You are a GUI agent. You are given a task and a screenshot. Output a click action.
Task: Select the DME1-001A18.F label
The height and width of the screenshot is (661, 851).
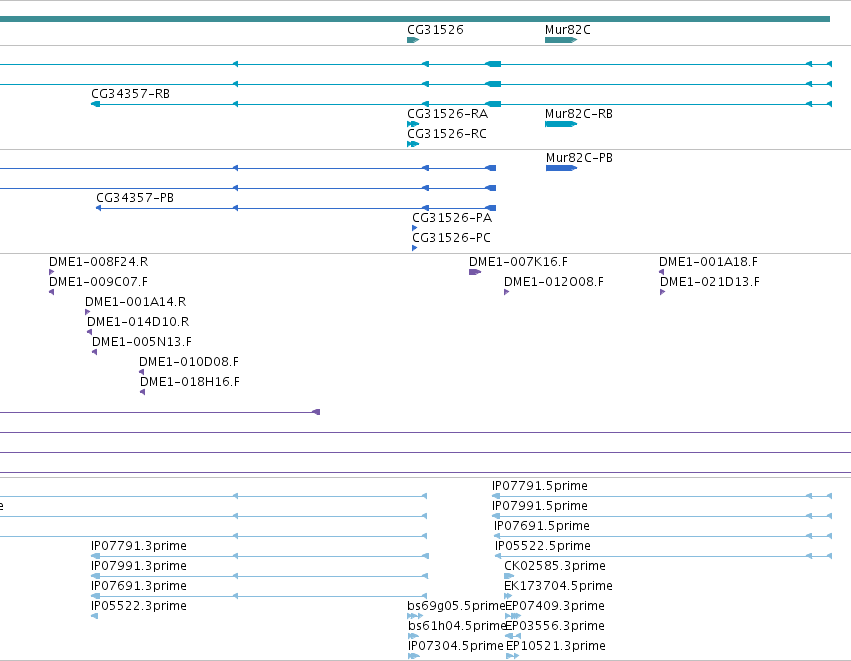pyautogui.click(x=708, y=262)
